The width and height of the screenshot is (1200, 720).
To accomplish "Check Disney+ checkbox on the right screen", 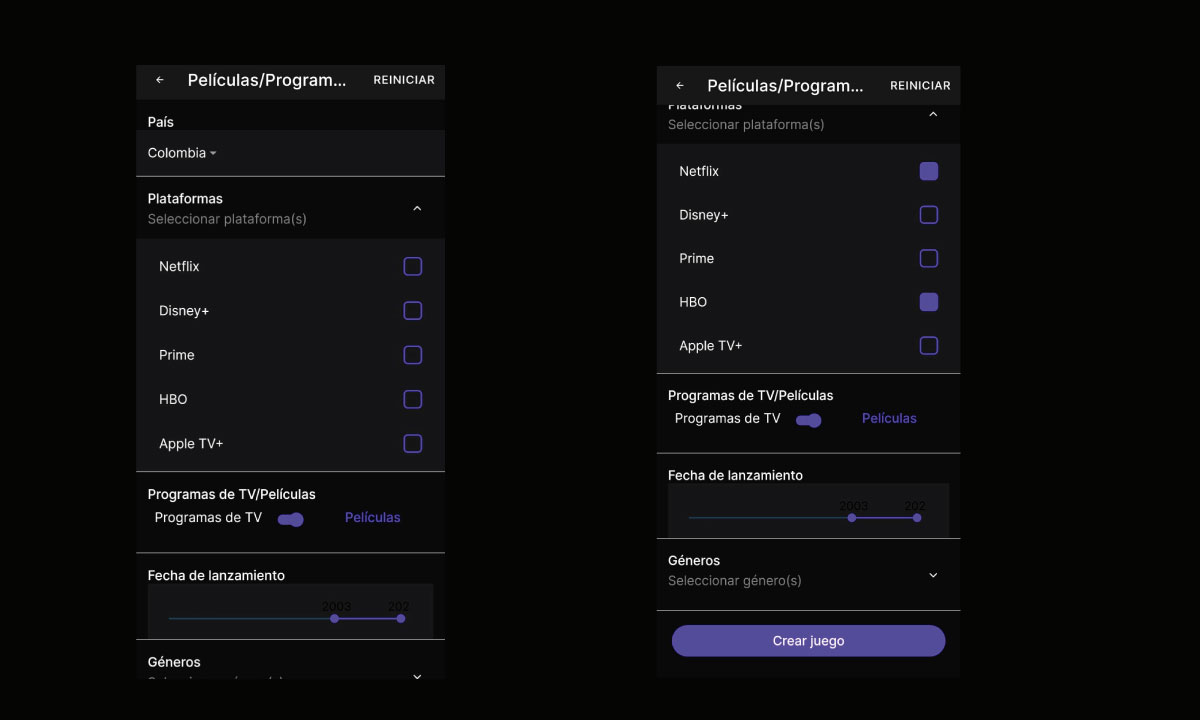I will (x=929, y=215).
